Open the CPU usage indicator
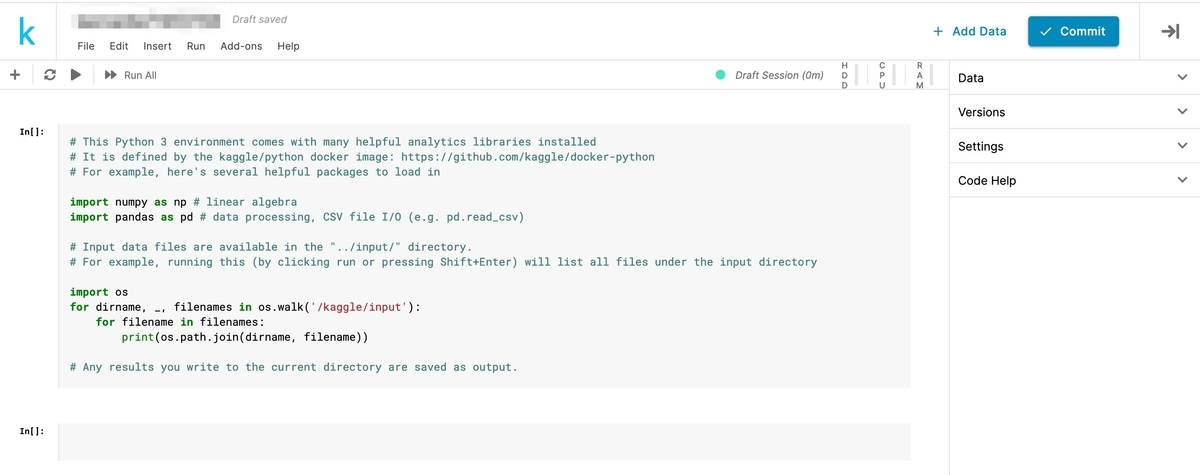 coord(888,75)
